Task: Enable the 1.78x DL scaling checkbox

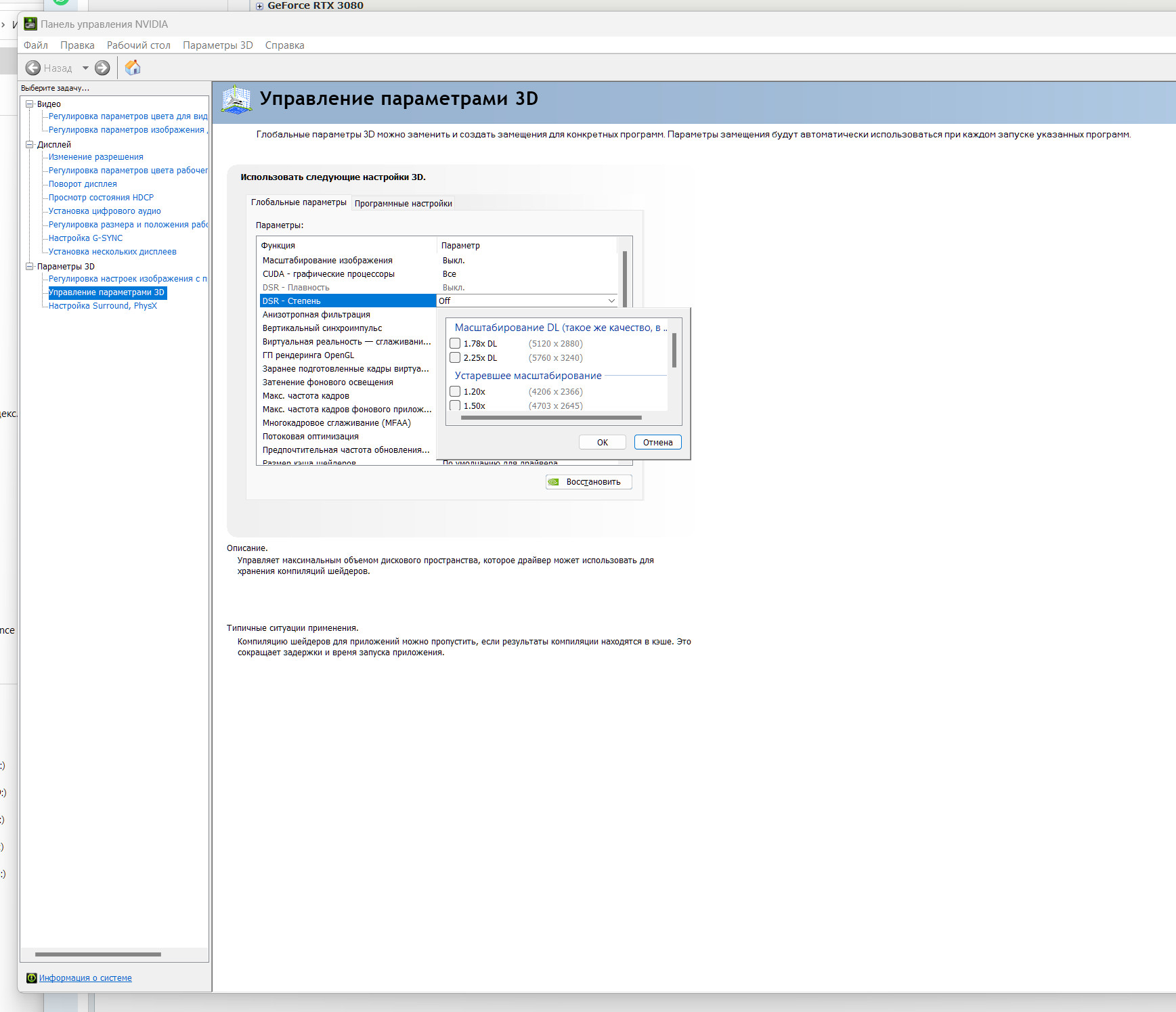Action: tap(455, 343)
